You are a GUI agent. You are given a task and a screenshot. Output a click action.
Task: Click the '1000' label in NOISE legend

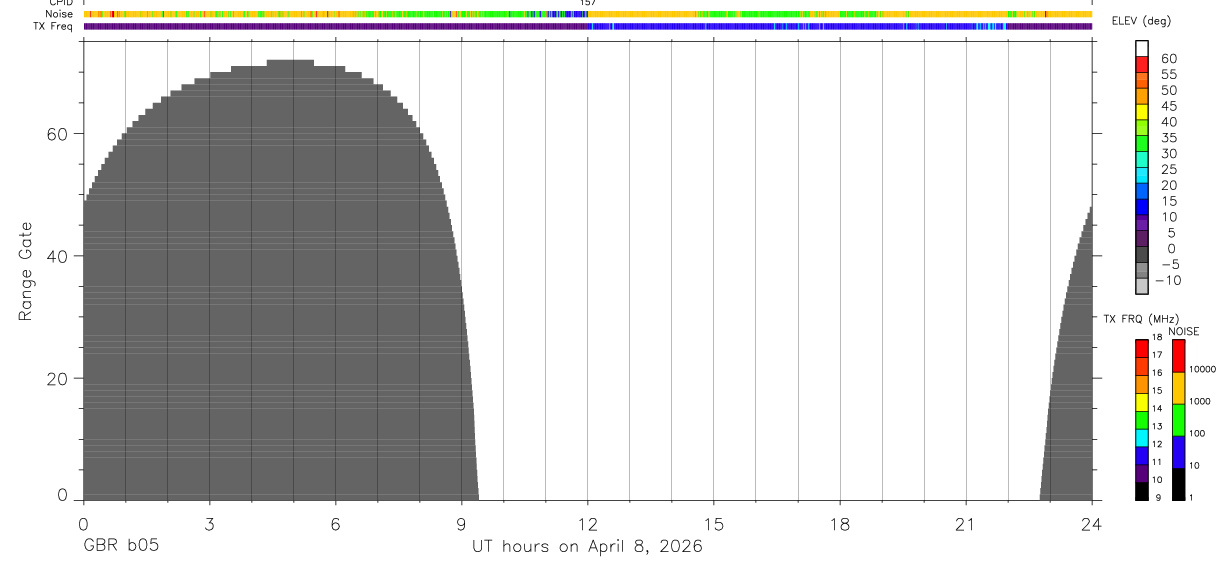point(1200,401)
